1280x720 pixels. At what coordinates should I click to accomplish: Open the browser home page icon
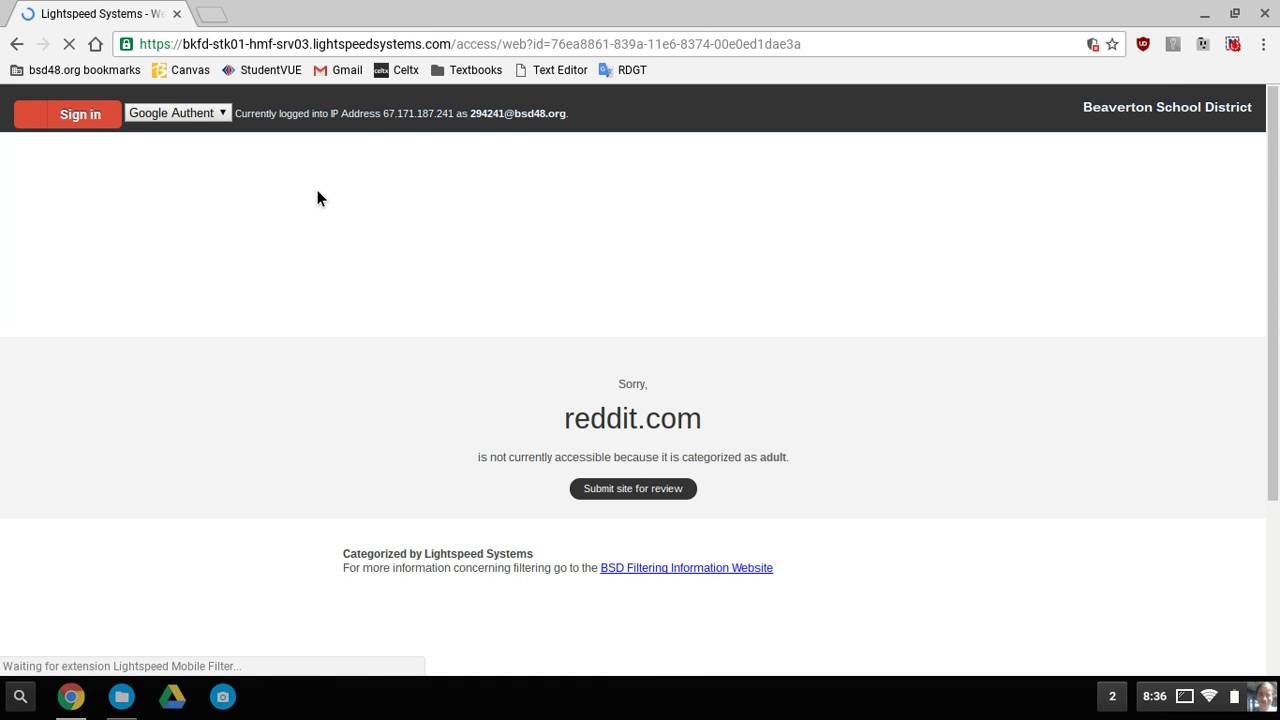coord(95,44)
